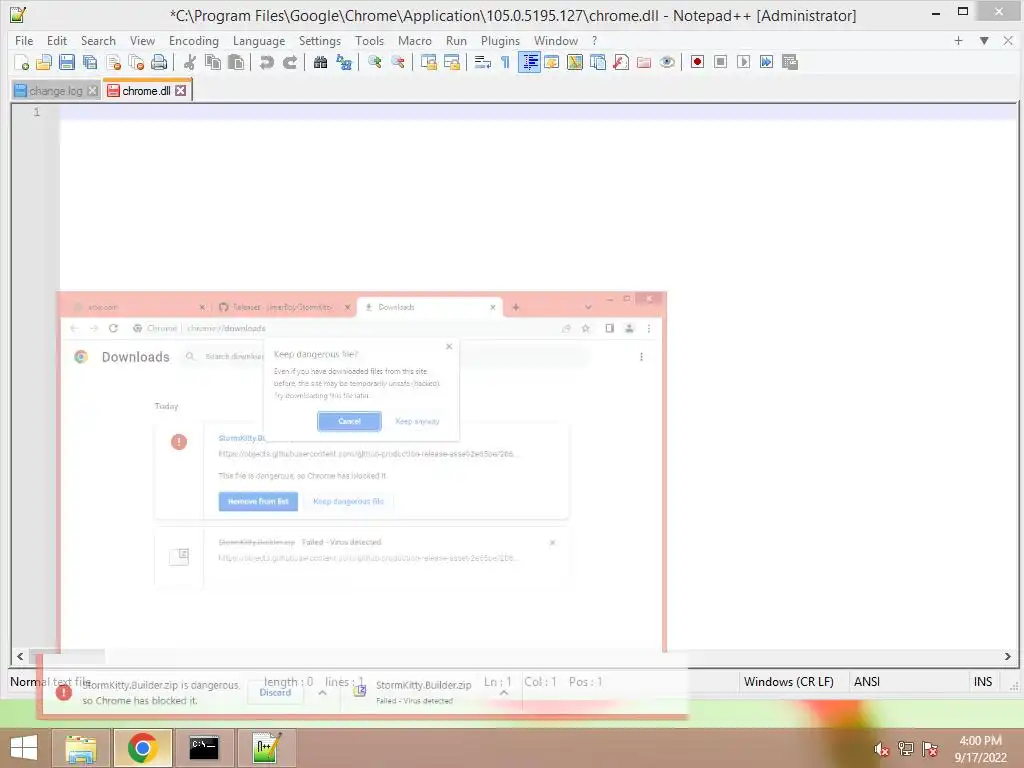Switch to the change.log tab
The width and height of the screenshot is (1024, 768).
tap(56, 91)
